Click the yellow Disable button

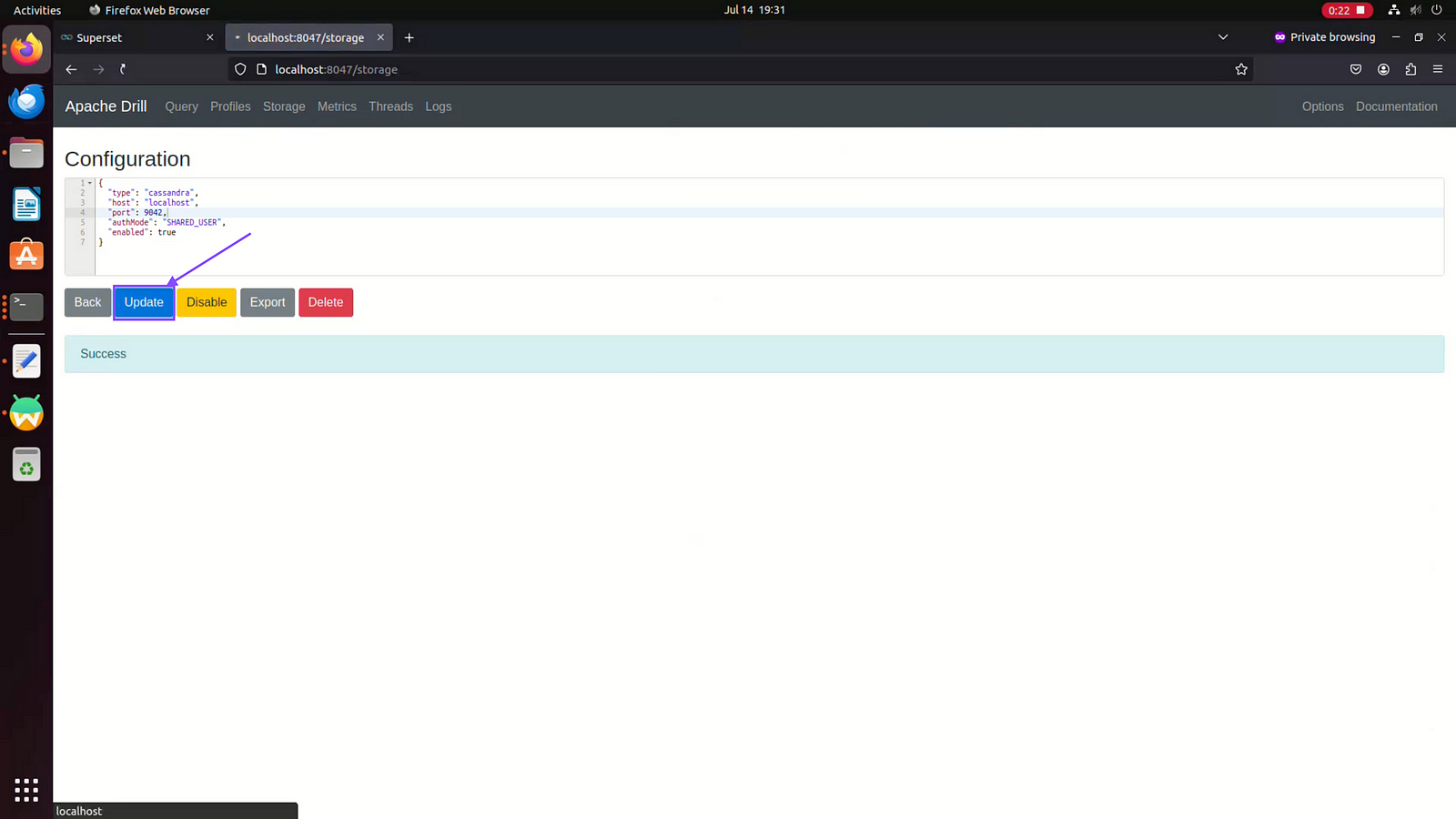(x=207, y=302)
